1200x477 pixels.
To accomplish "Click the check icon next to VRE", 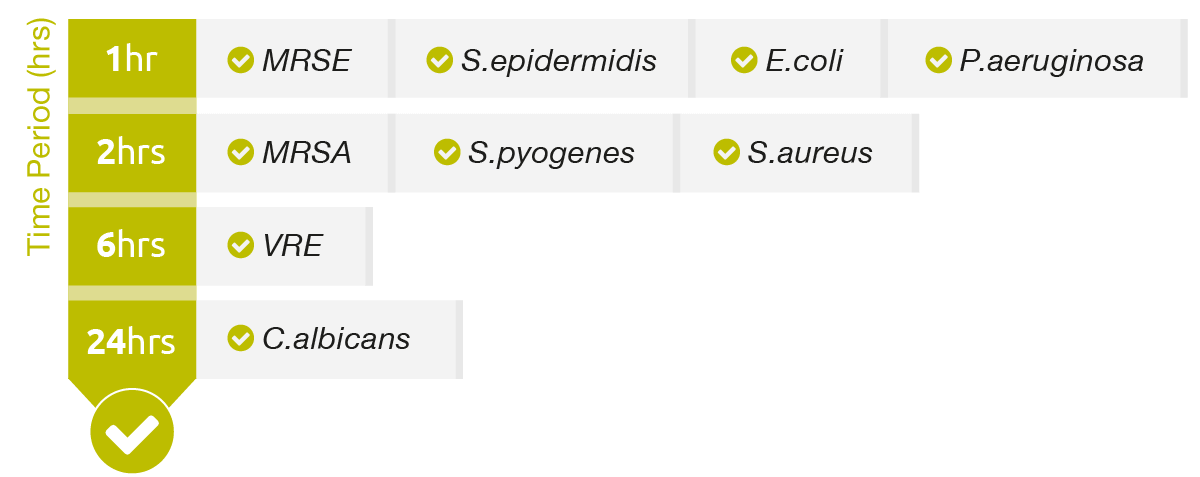I will pos(240,244).
